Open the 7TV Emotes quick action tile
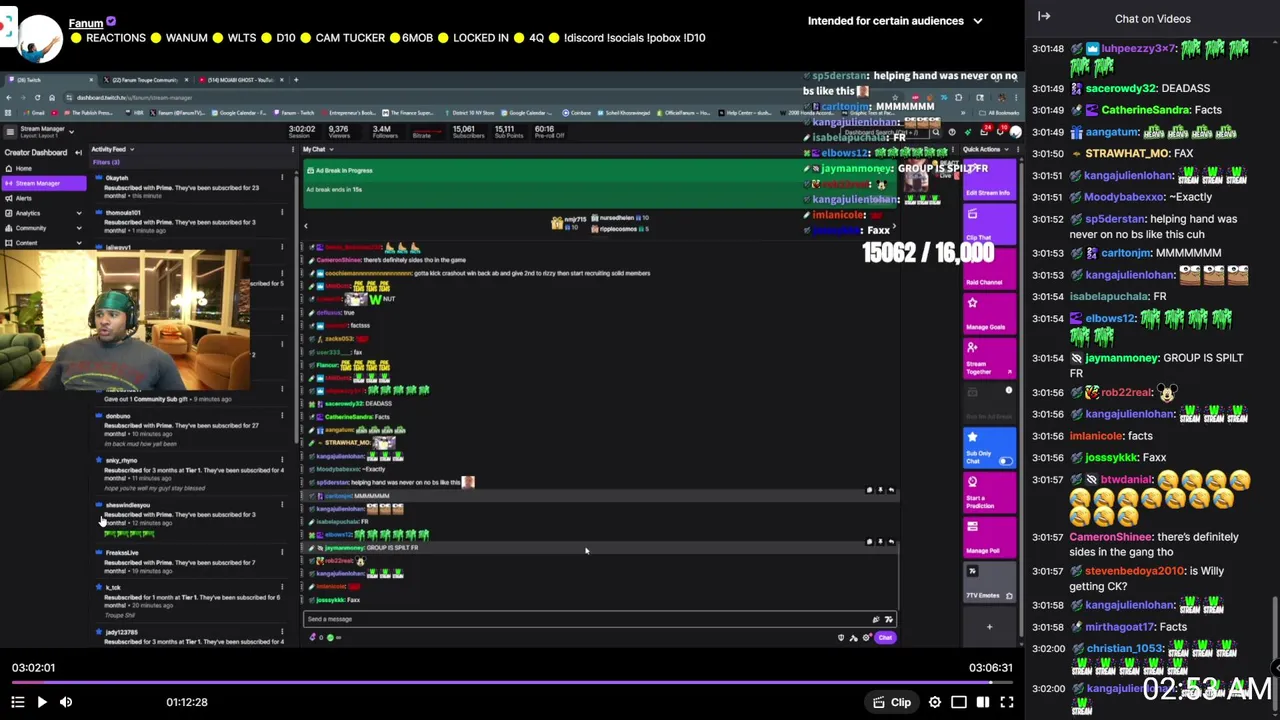This screenshot has height=720, width=1280. click(989, 582)
